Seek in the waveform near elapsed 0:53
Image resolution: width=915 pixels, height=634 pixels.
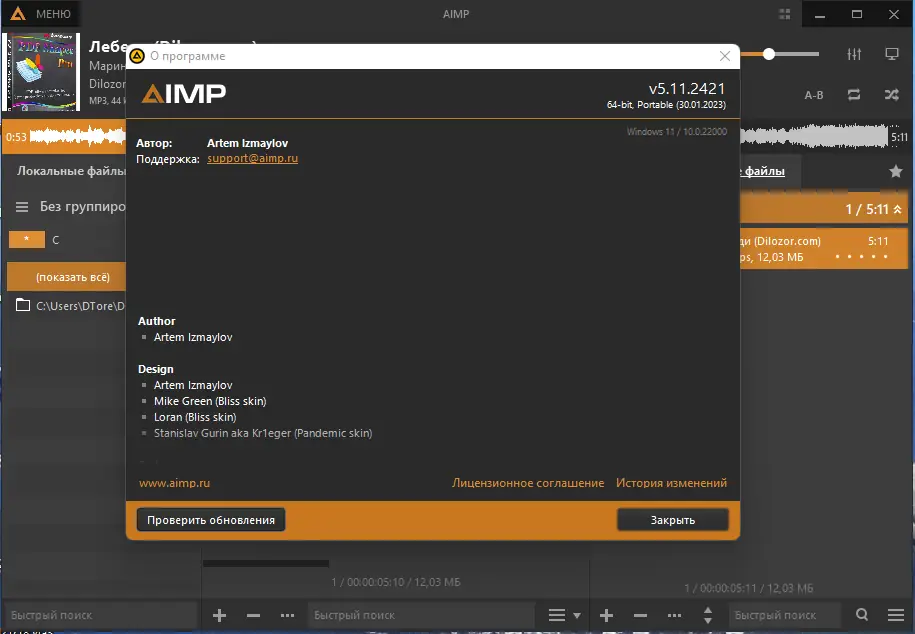click(77, 137)
